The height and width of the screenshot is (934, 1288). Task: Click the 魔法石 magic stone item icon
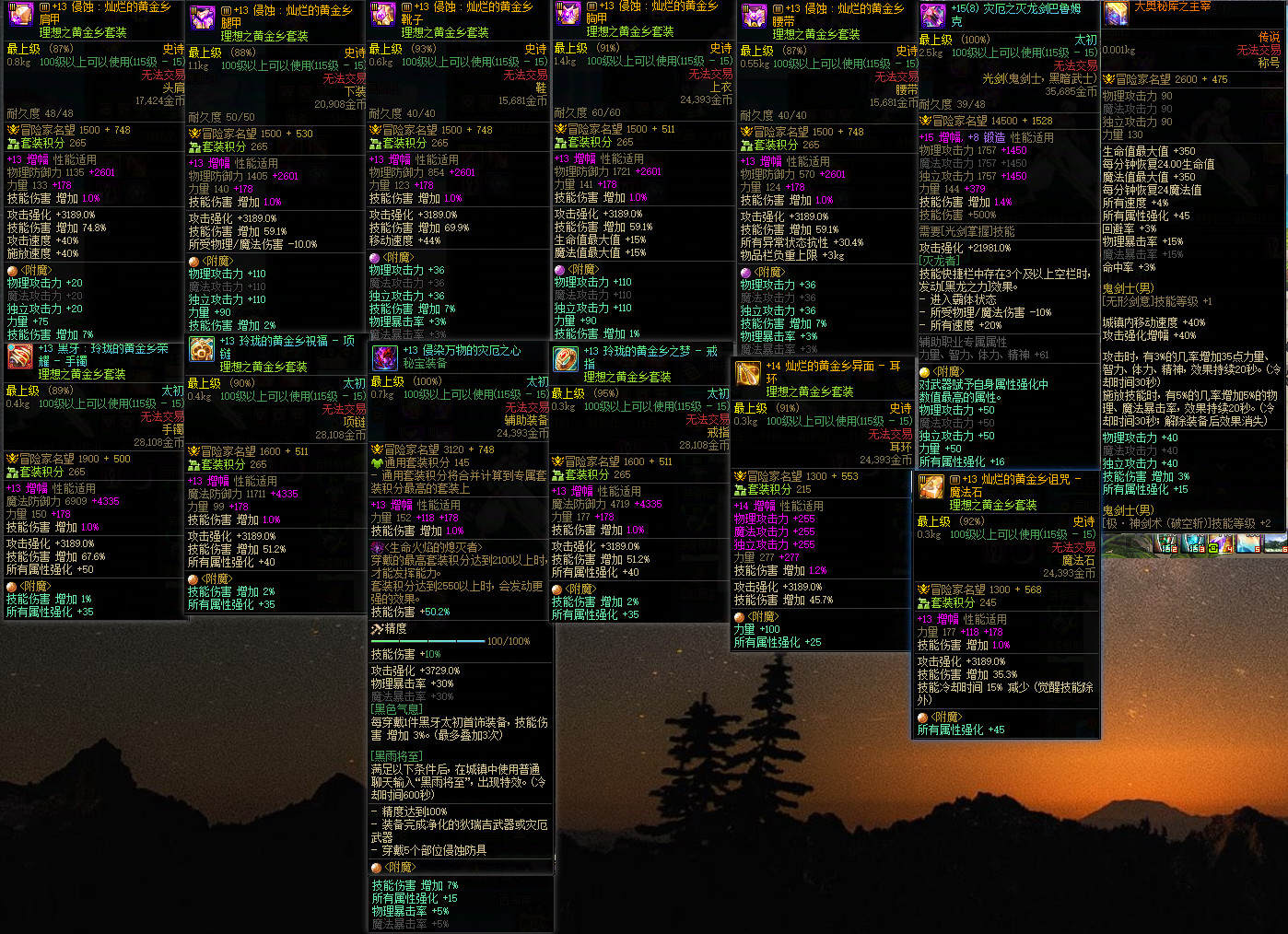pos(931,486)
